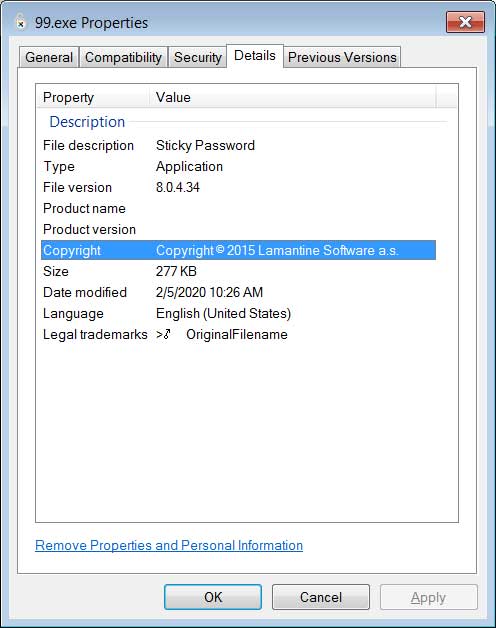This screenshot has height=628, width=496.
Task: Select the Size property label
Action: click(x=56, y=272)
